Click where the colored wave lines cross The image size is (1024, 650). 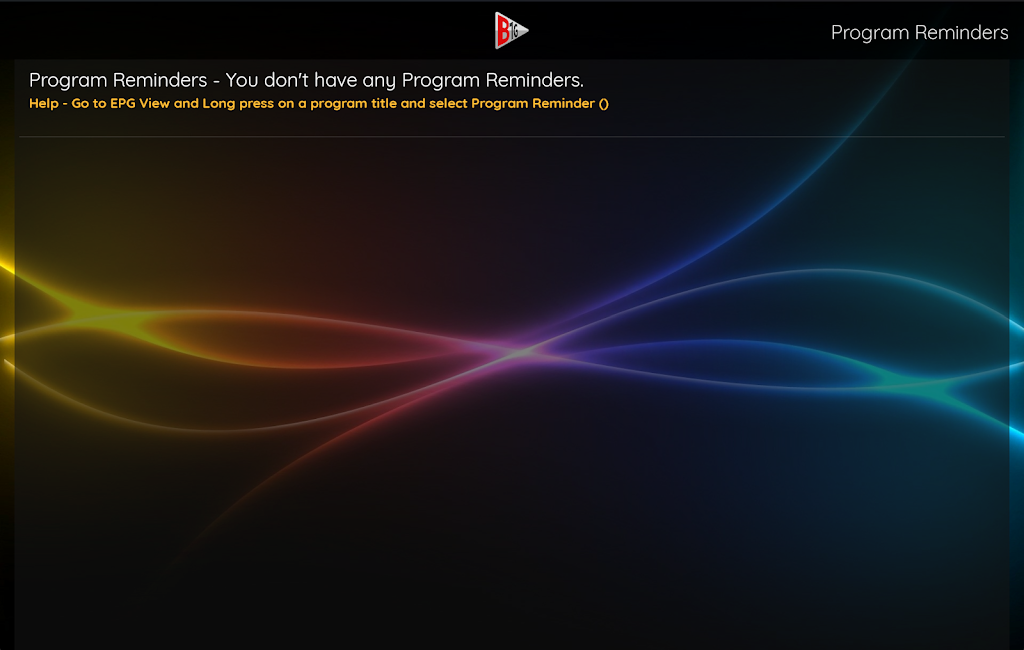(527, 351)
